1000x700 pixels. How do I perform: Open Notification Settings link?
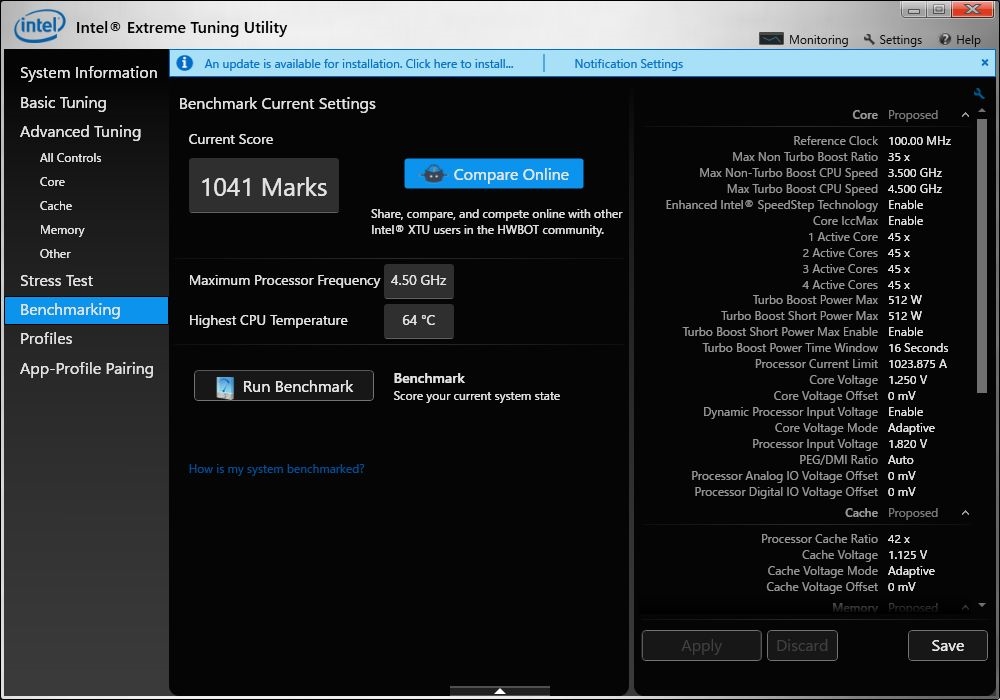coord(628,64)
